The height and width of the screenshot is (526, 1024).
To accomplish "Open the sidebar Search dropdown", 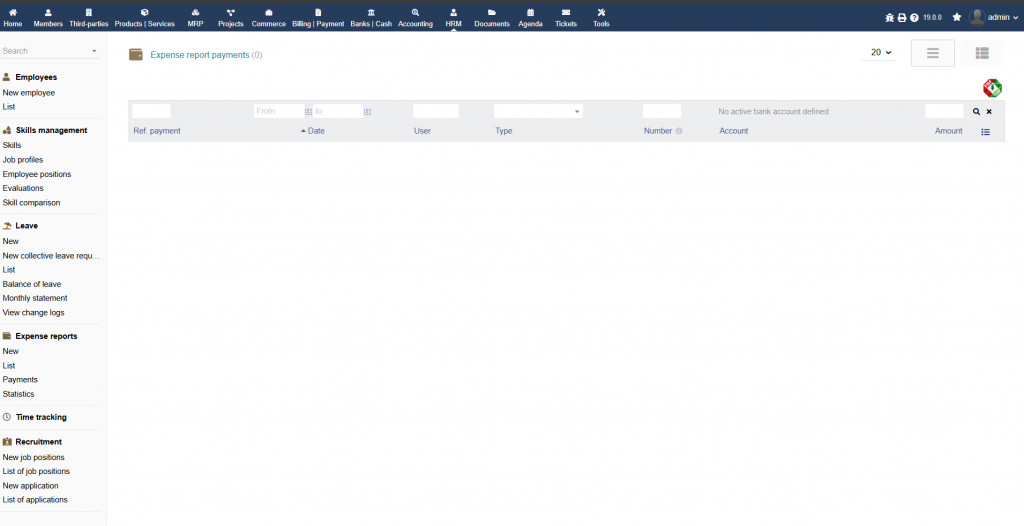I will pos(50,51).
